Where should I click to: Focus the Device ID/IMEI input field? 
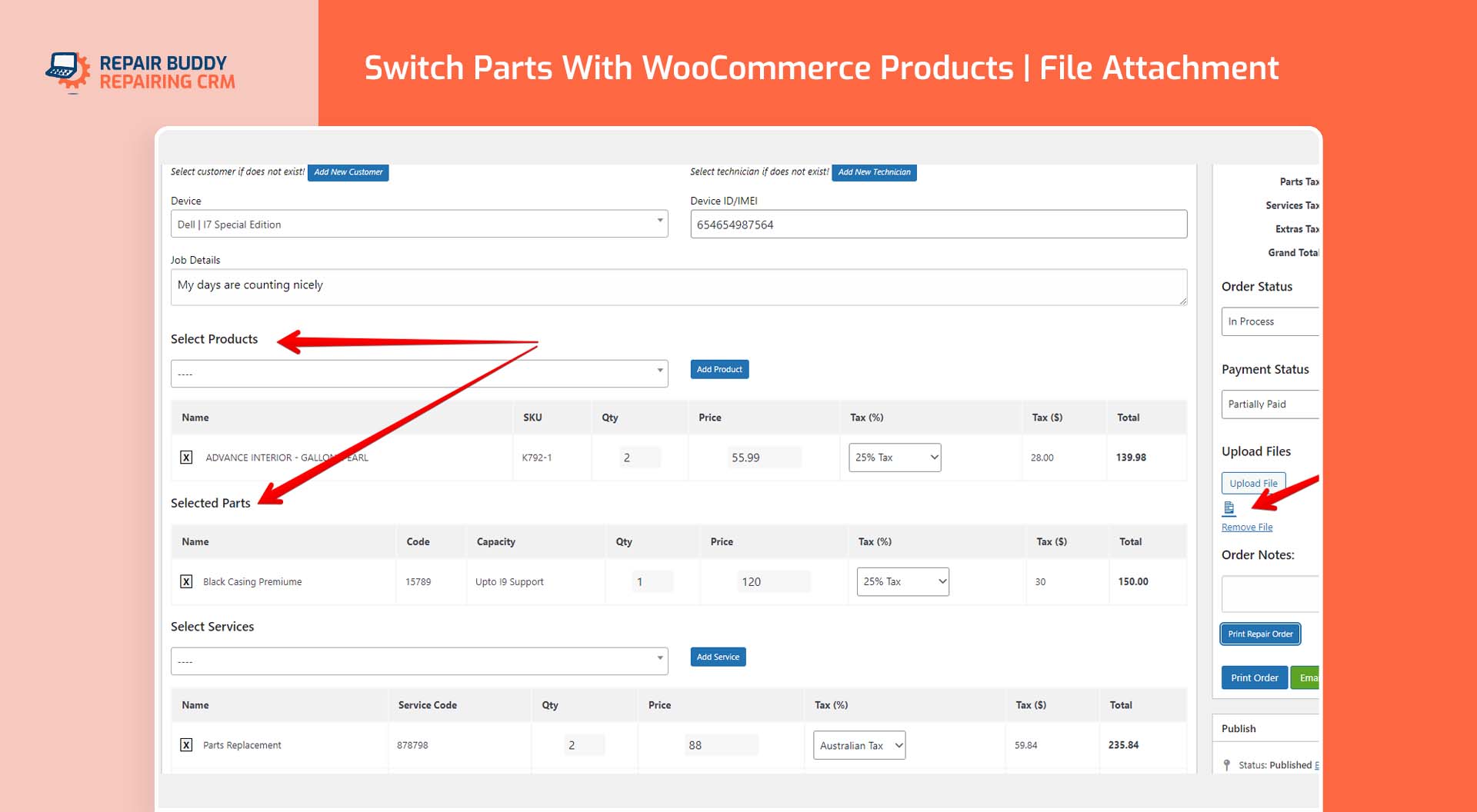coord(939,224)
